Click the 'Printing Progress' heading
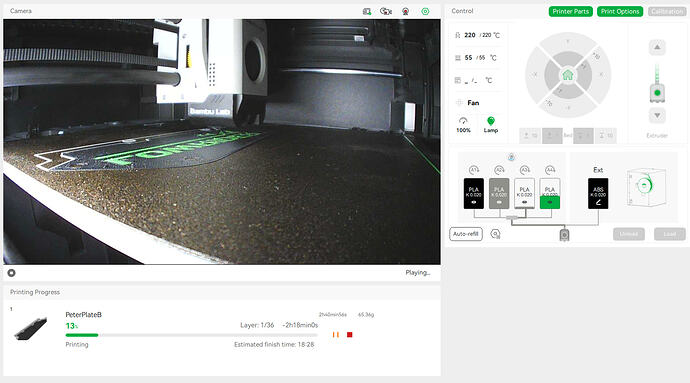The image size is (690, 383). pos(35,292)
